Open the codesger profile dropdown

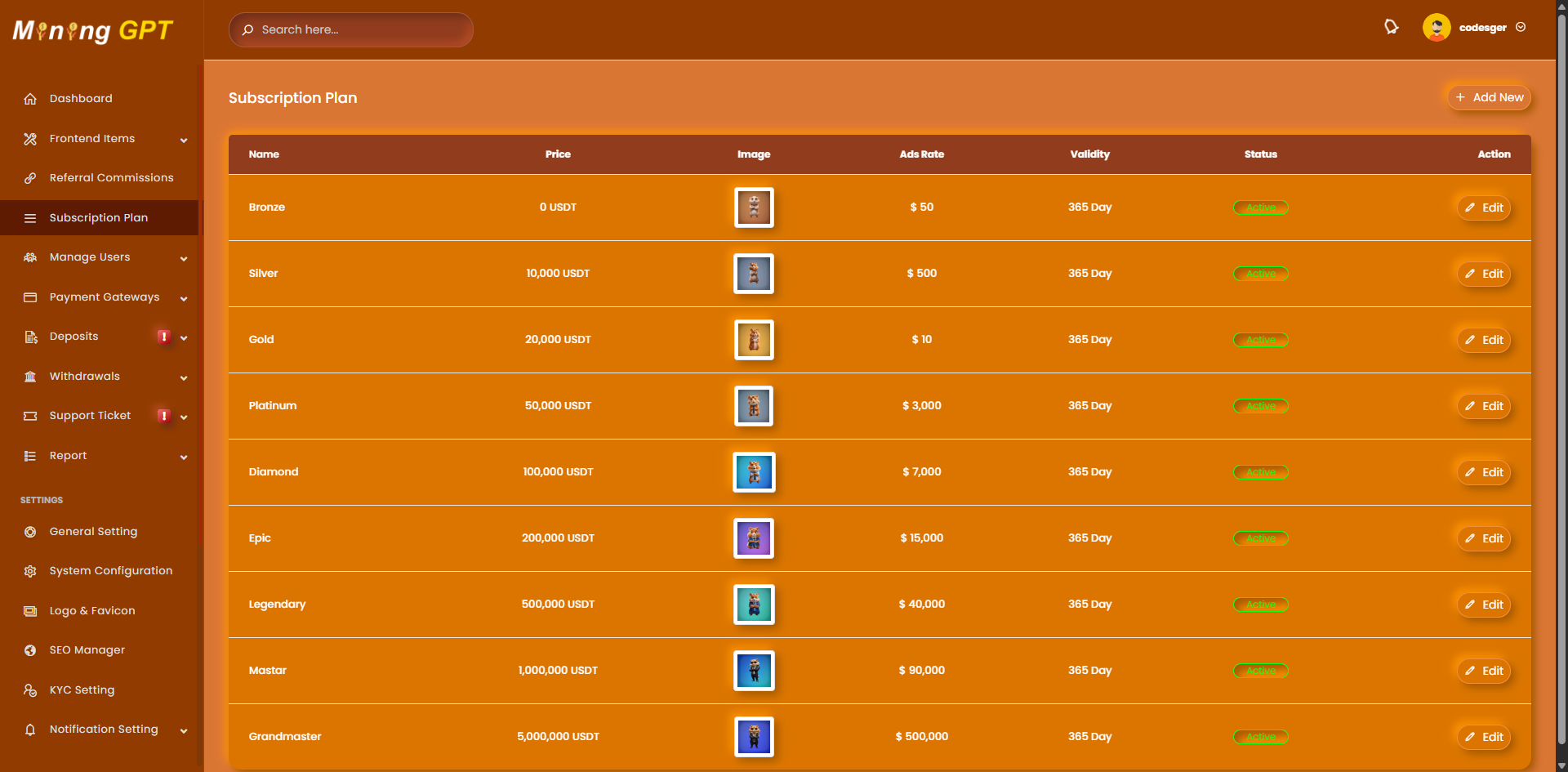(x=1475, y=27)
